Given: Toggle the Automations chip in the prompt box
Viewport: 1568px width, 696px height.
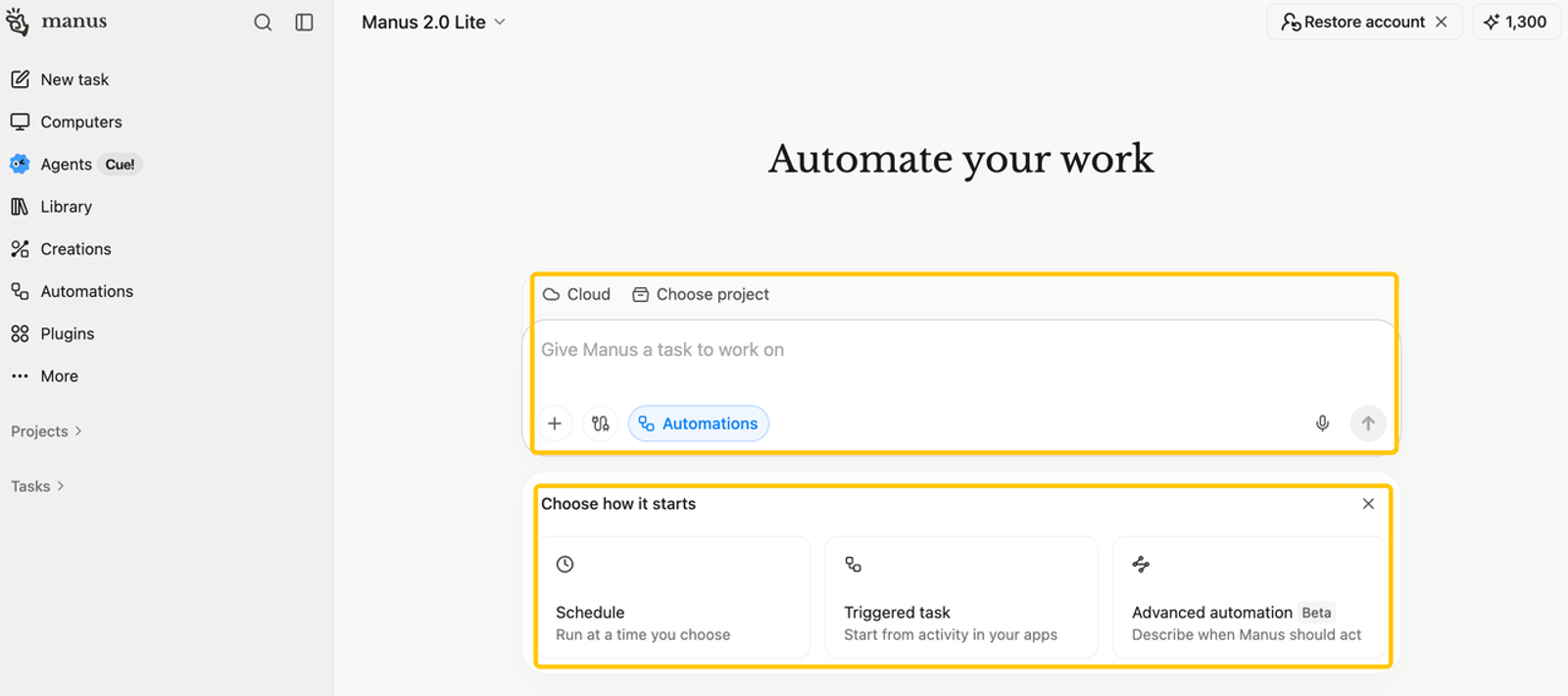Looking at the screenshot, I should [x=699, y=423].
